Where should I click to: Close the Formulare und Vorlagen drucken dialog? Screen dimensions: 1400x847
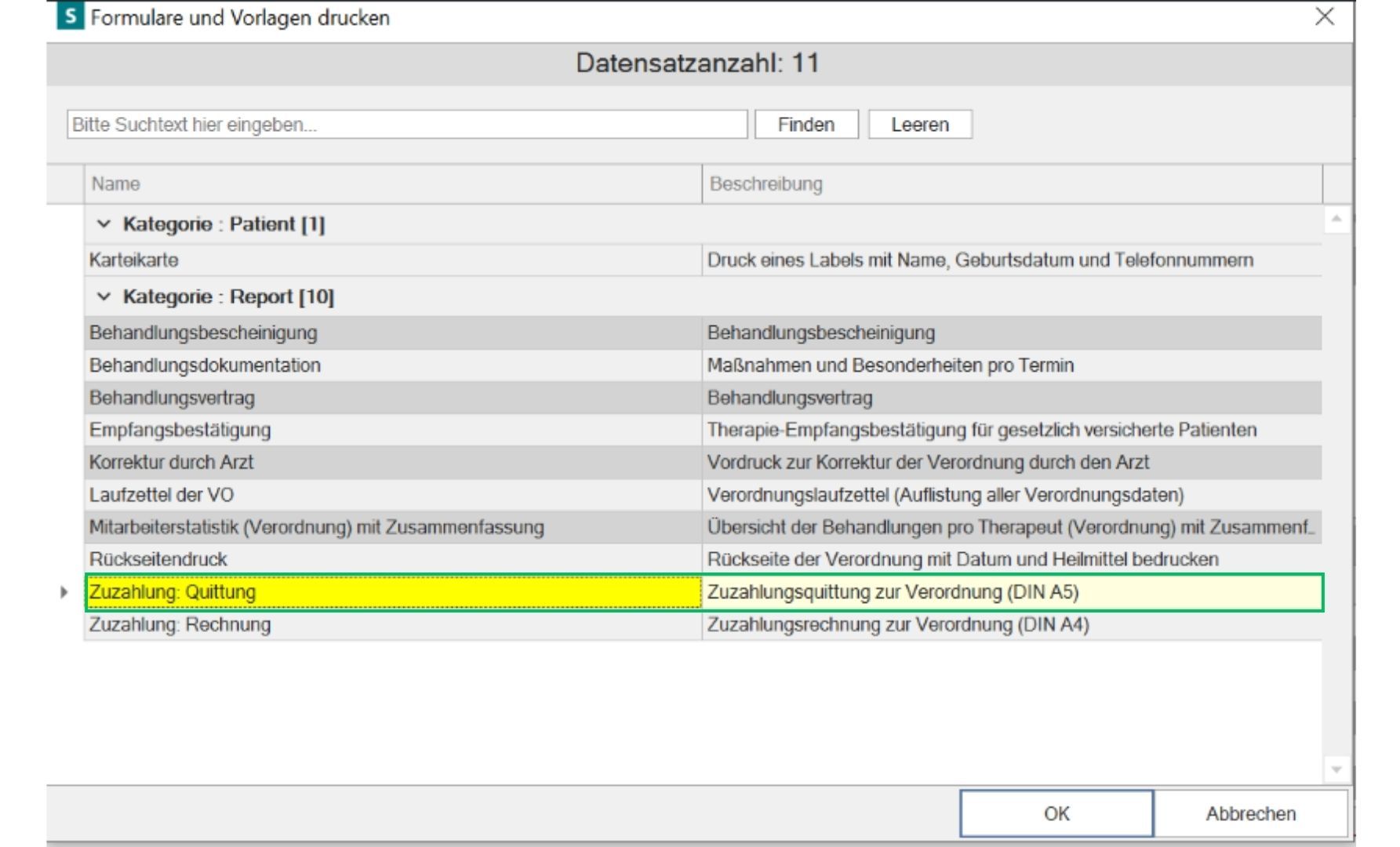coord(1325,16)
